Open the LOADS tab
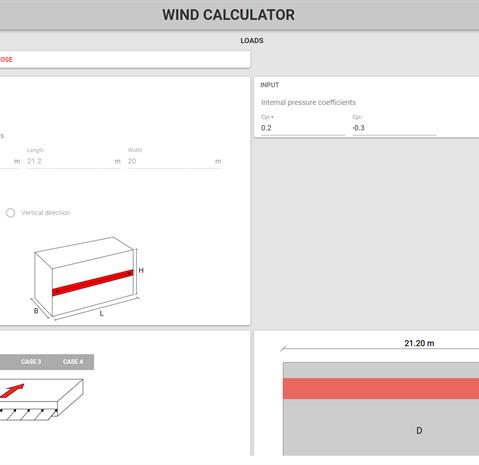Screen dimensions: 479x465 coord(252,41)
